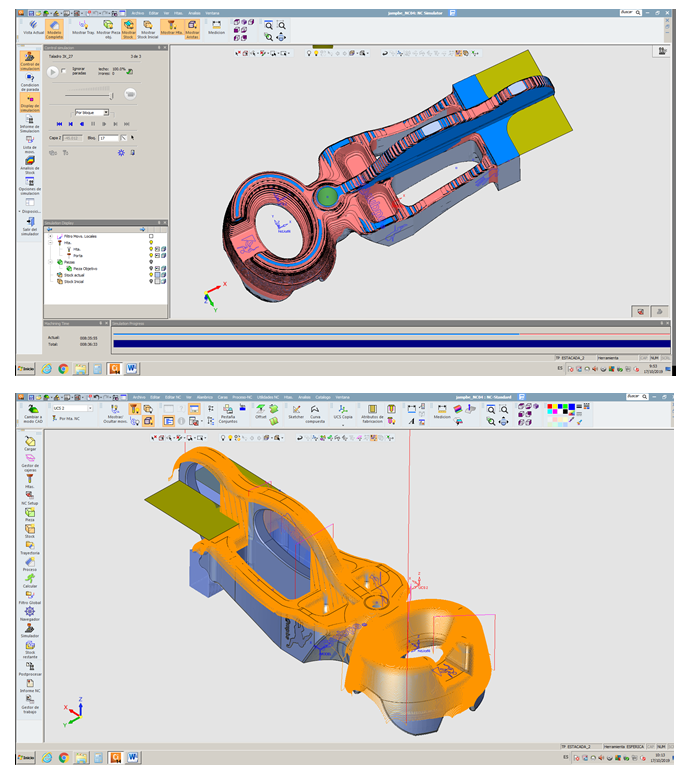682x773 pixels.
Task: Open Analisis menu in simulator window
Action: coord(194,13)
